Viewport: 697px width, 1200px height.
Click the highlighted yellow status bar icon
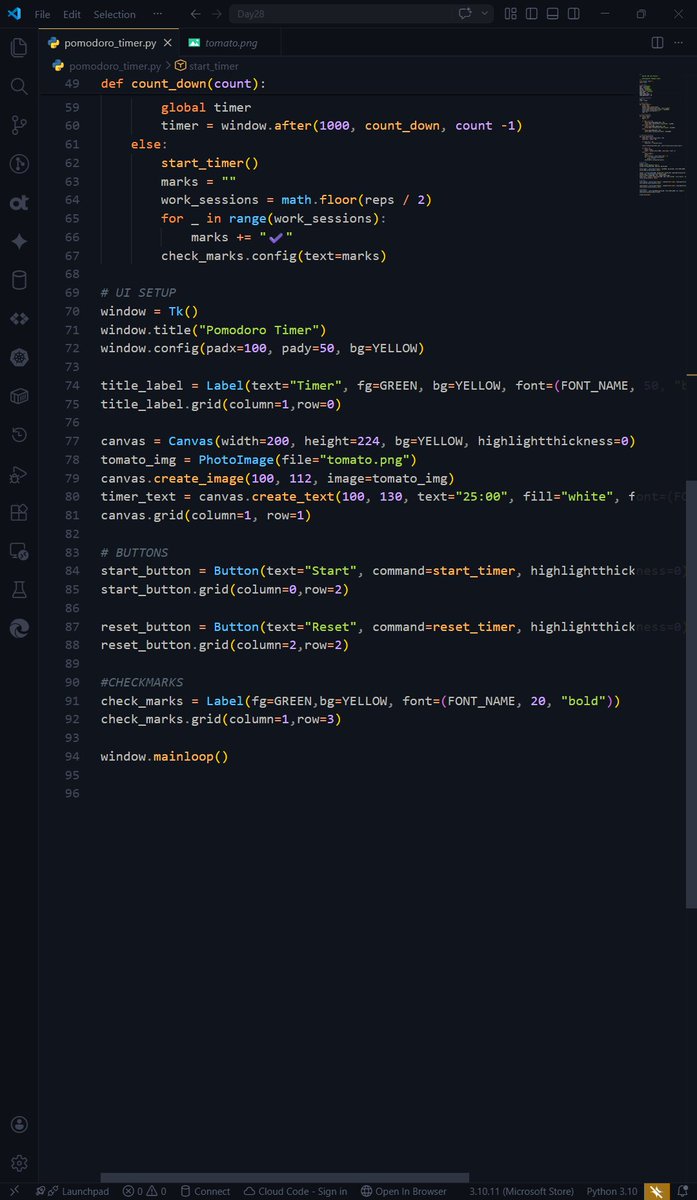657,1191
